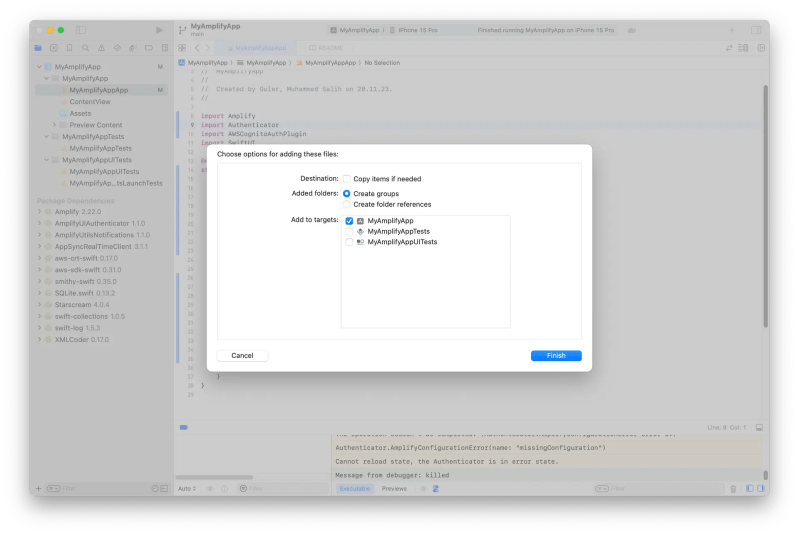Go back with the editor back arrow
The width and height of the screenshot is (799, 535).
pos(197,48)
